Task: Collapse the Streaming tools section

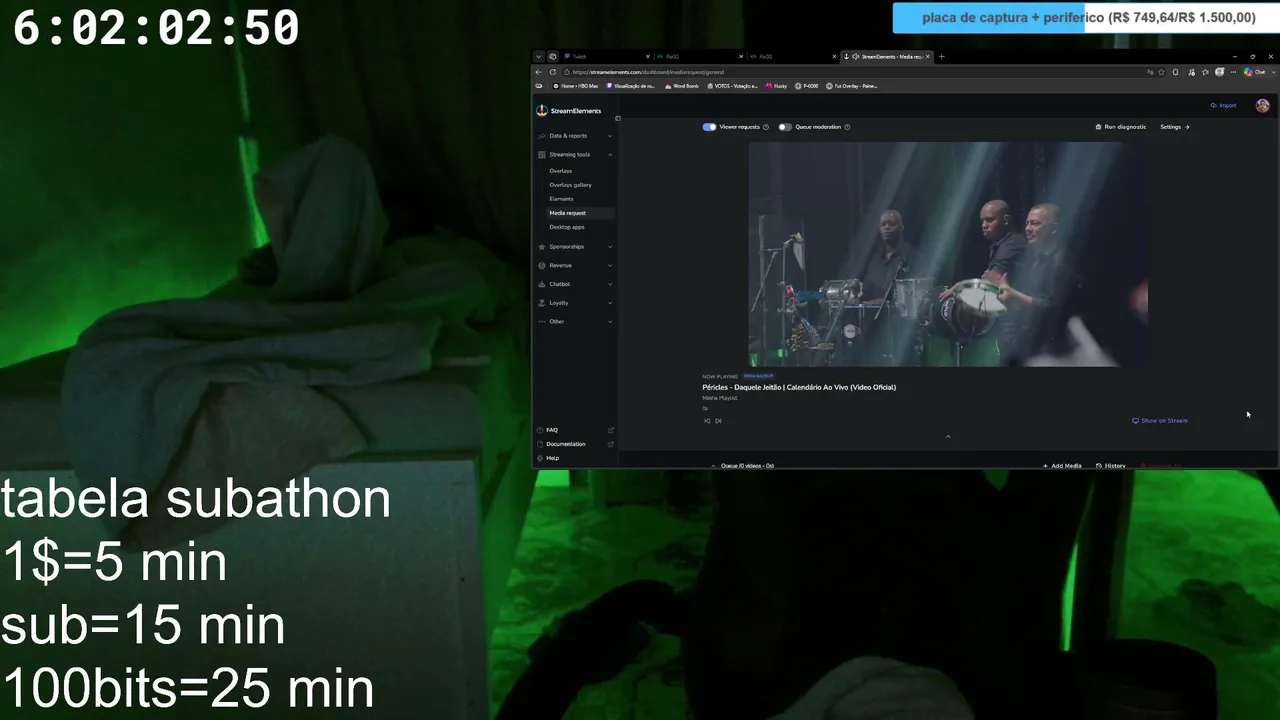Action: (x=575, y=155)
